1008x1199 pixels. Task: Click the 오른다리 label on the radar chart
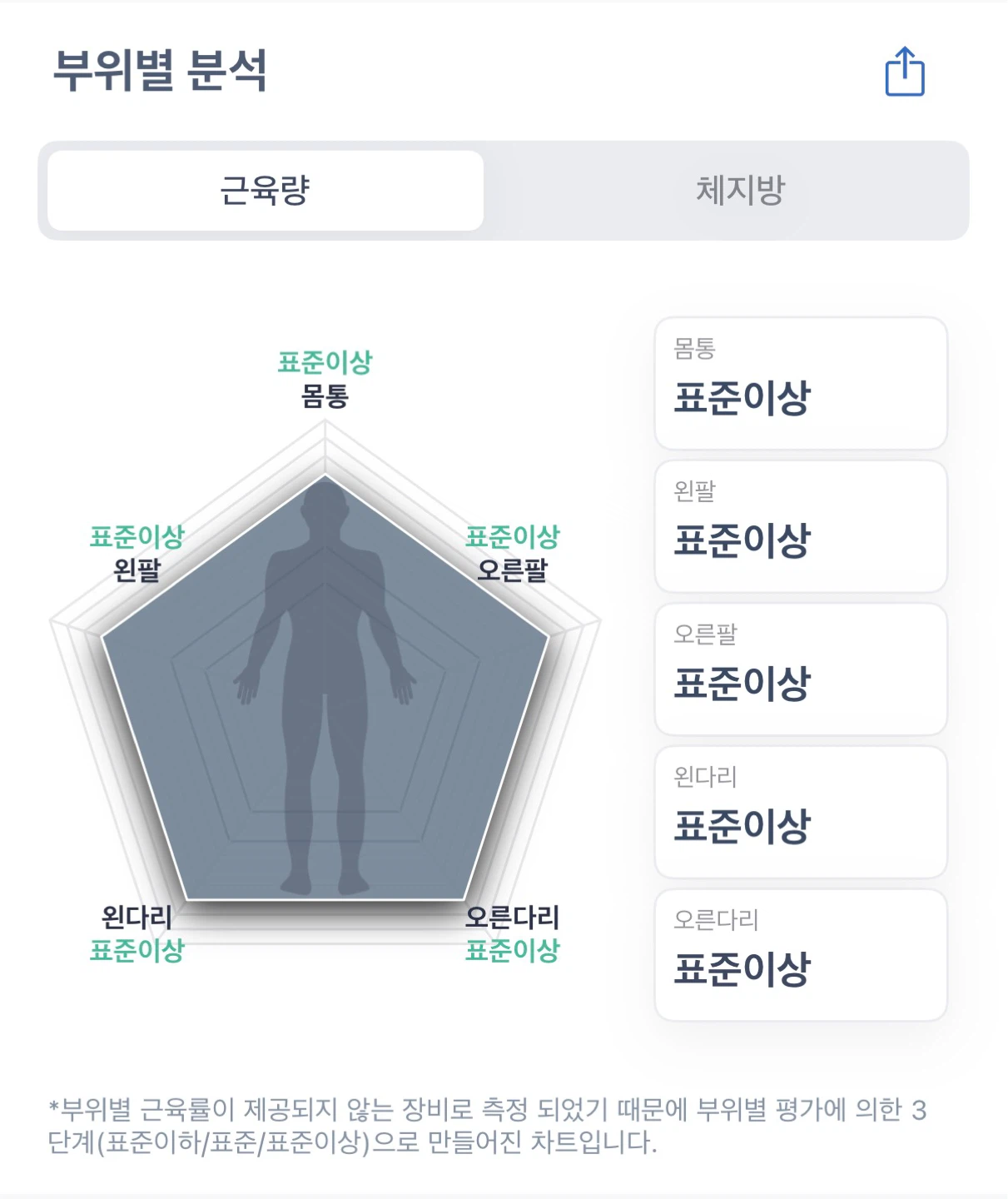(512, 917)
